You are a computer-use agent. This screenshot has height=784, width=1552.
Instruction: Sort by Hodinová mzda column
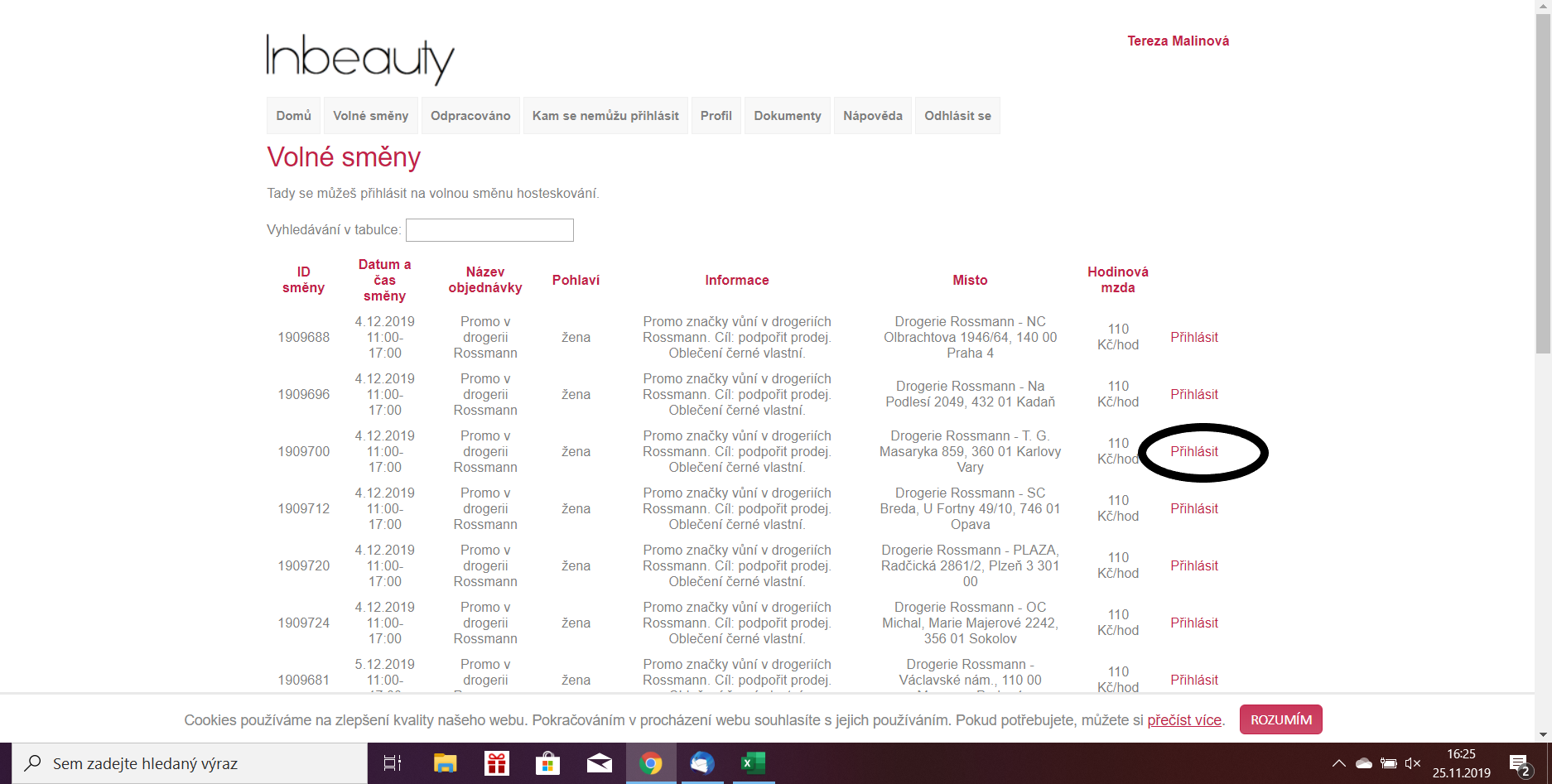click(1118, 280)
